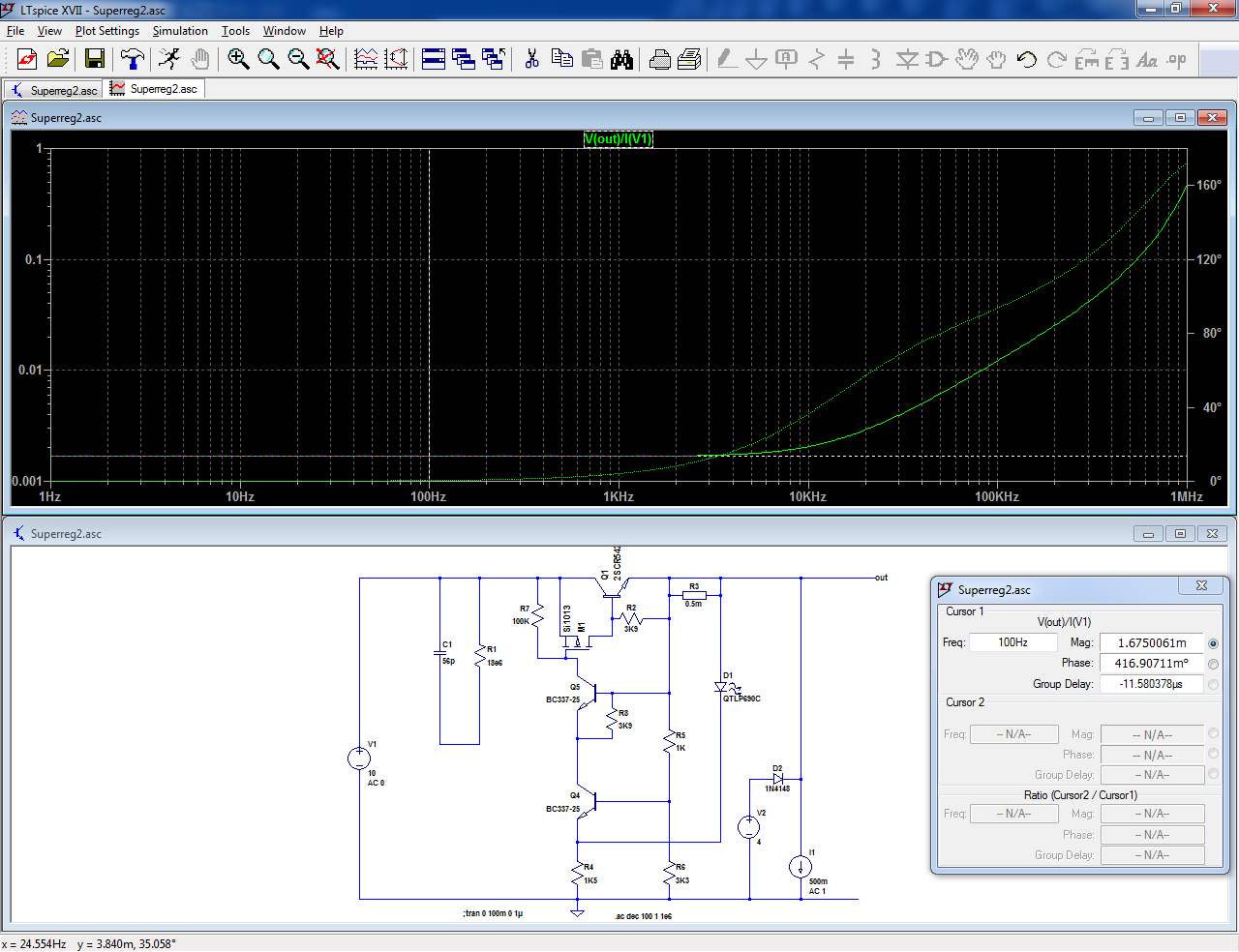Click the 160° phase axis label
This screenshot has width=1239, height=952.
pos(1209,185)
